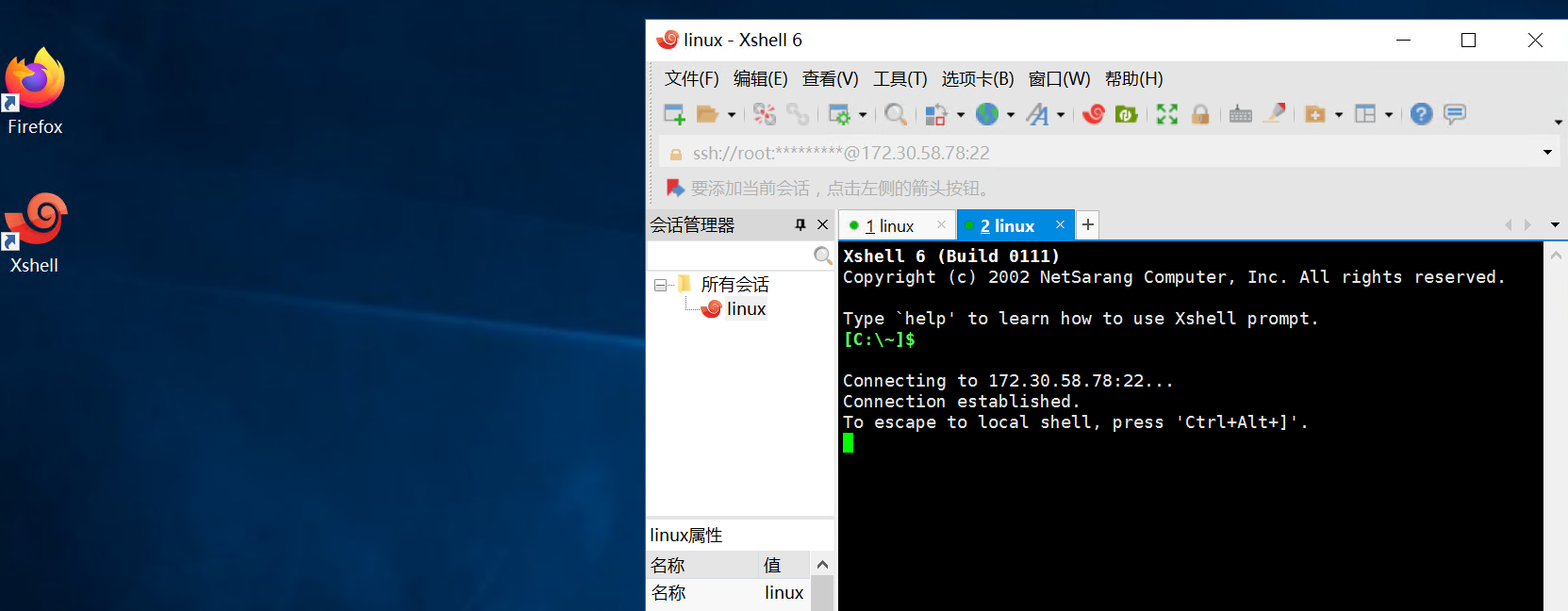Open the 查看(V) menu
The image size is (1568, 611).
point(830,79)
